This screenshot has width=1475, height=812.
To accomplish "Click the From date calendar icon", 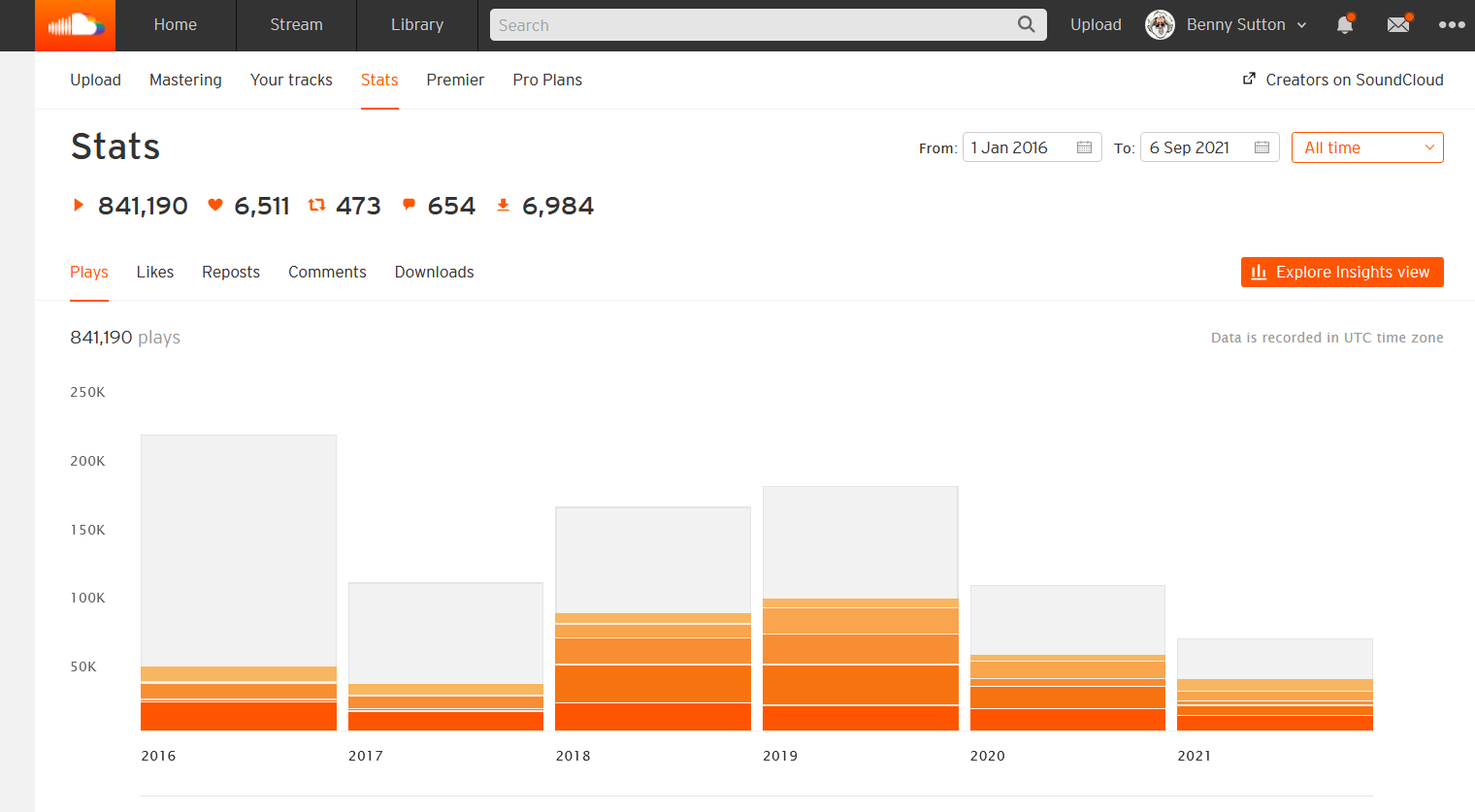I will (1084, 147).
